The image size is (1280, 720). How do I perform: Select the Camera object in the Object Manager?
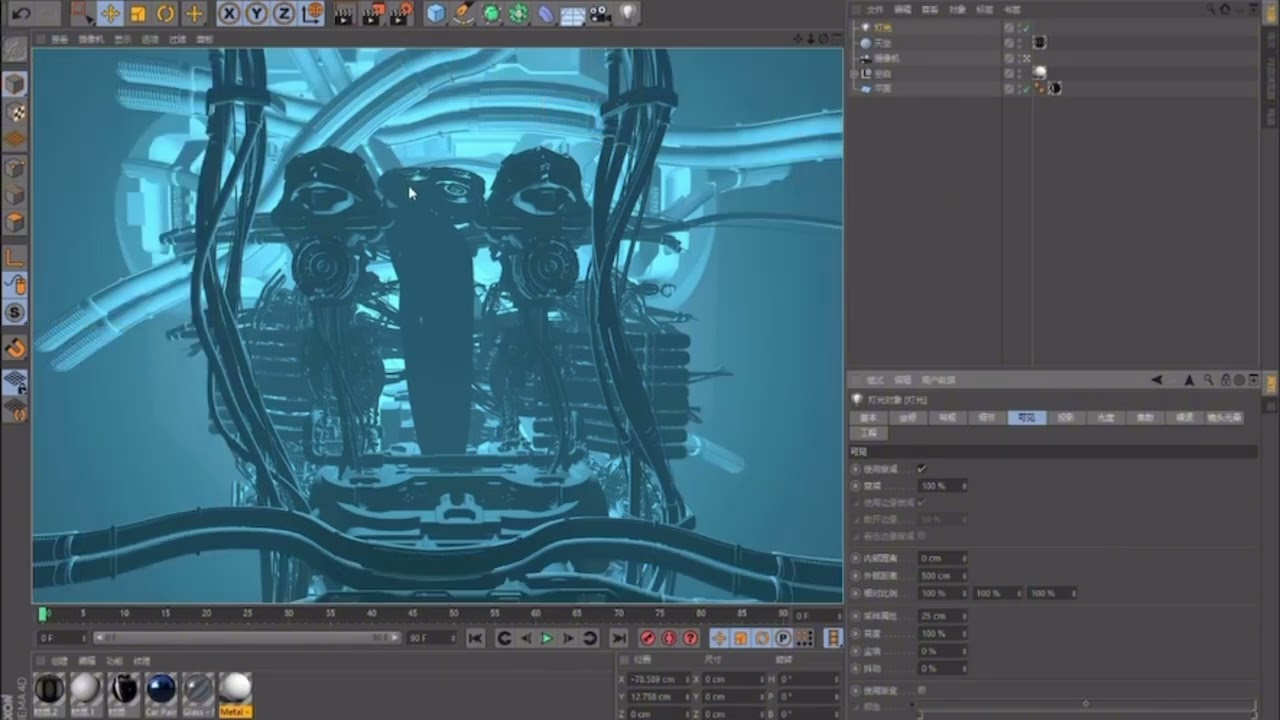887,58
